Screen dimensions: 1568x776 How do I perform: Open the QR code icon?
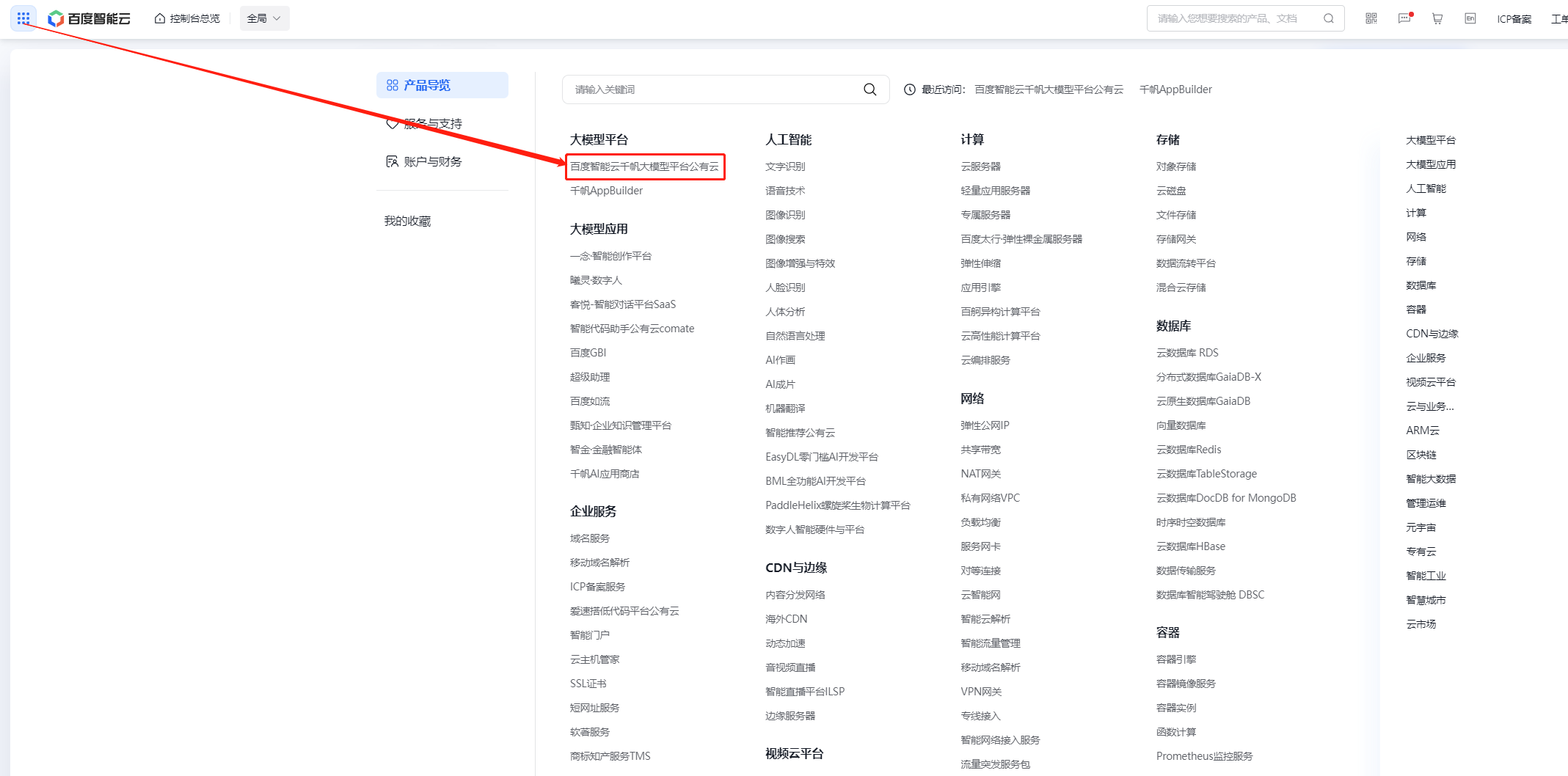pyautogui.click(x=1371, y=18)
